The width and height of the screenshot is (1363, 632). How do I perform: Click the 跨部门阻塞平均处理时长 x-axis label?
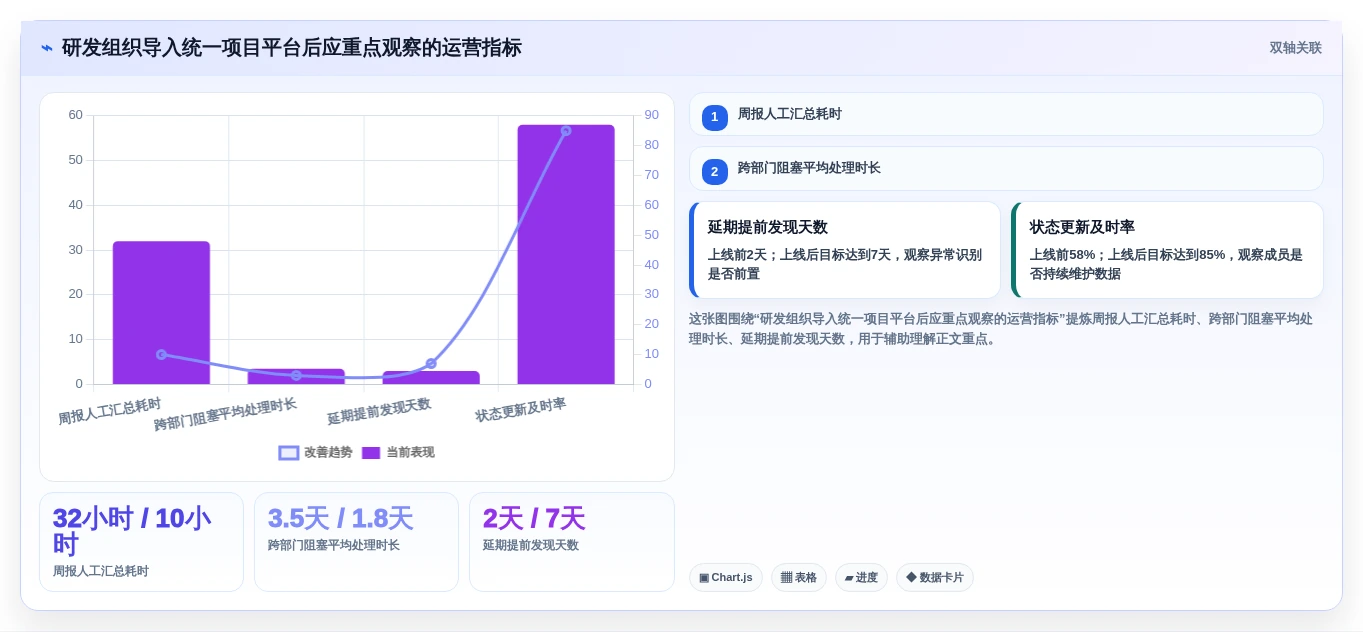(225, 414)
